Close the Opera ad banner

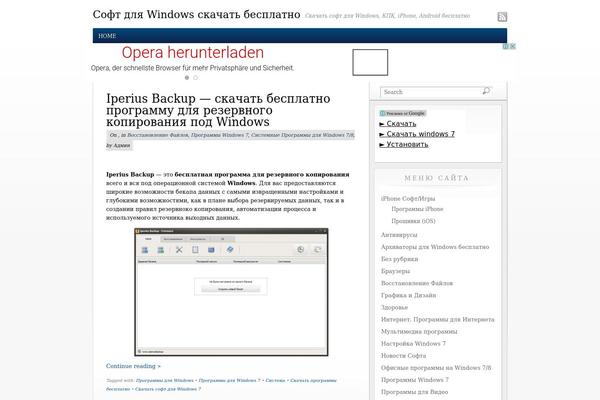click(x=513, y=46)
